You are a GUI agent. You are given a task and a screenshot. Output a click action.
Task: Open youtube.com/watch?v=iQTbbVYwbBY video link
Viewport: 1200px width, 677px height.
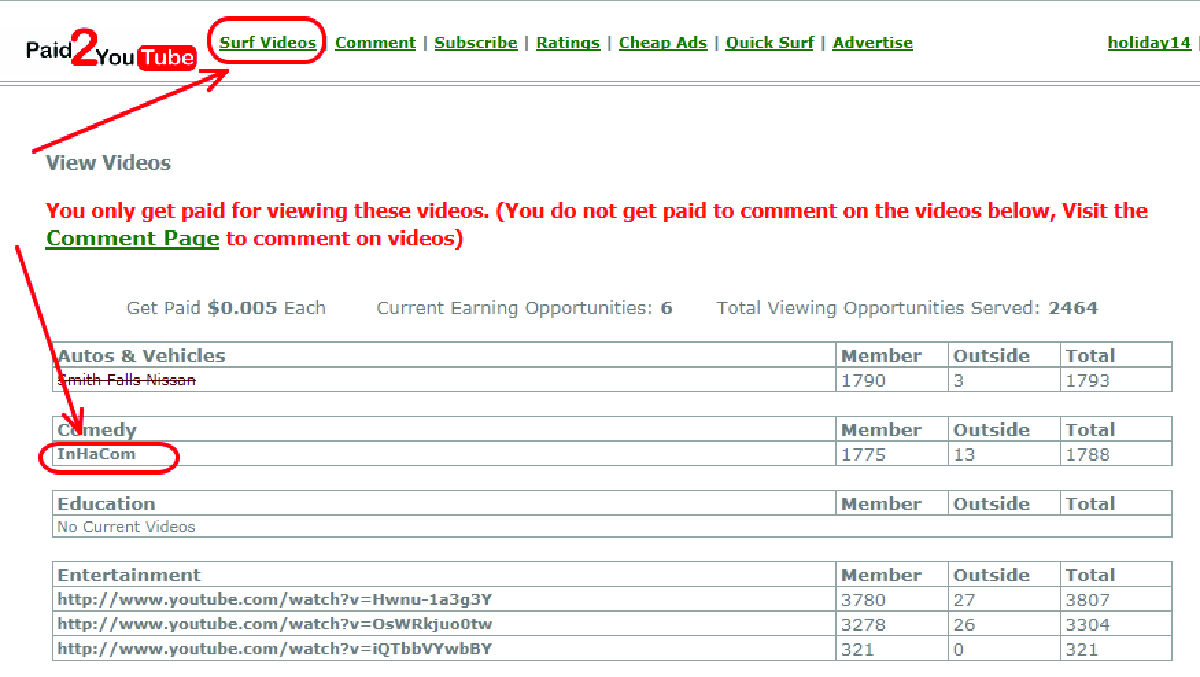[270, 649]
